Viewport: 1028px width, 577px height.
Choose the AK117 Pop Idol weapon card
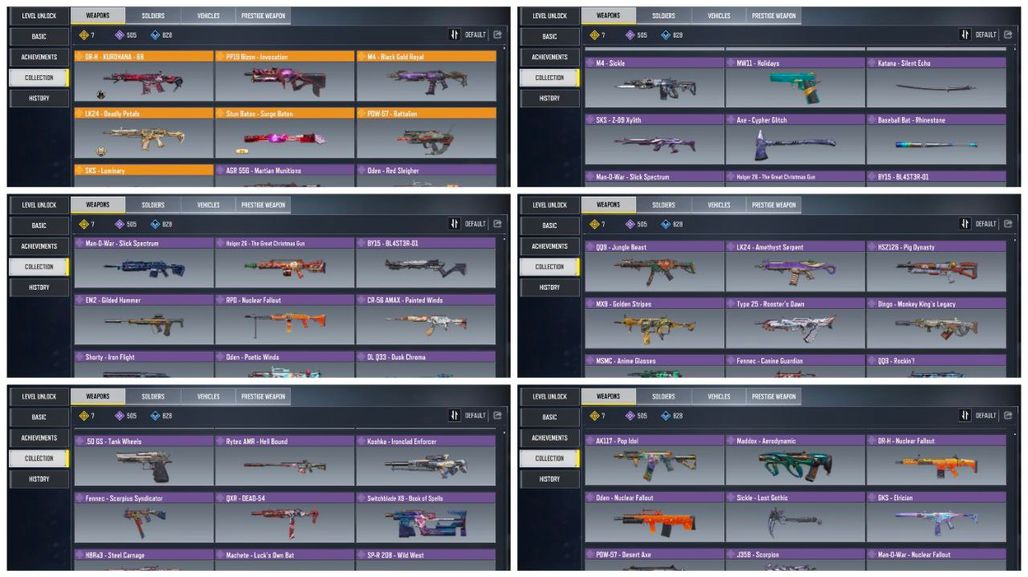point(654,460)
